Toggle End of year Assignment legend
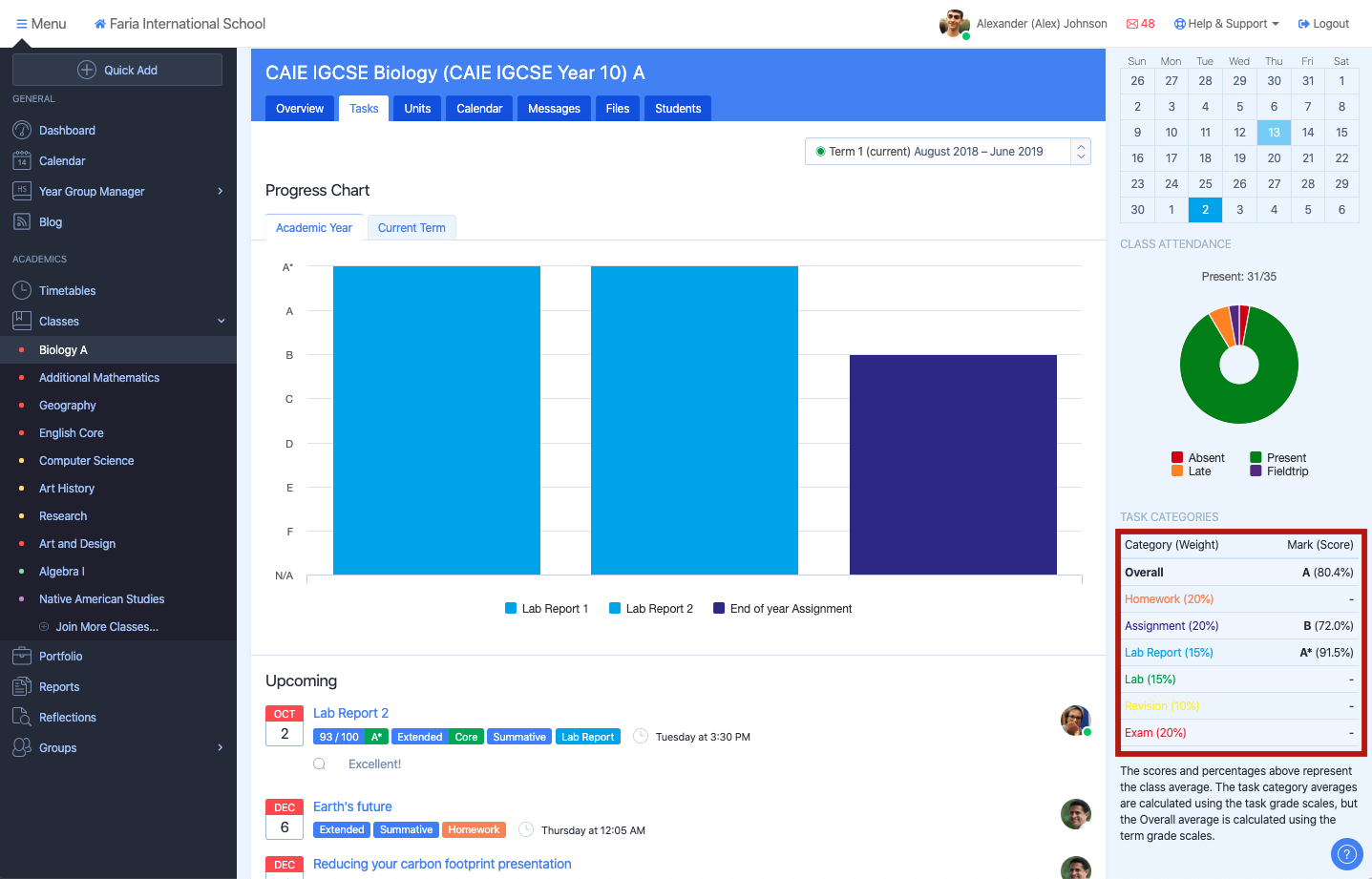The width and height of the screenshot is (1372, 879). 782,609
